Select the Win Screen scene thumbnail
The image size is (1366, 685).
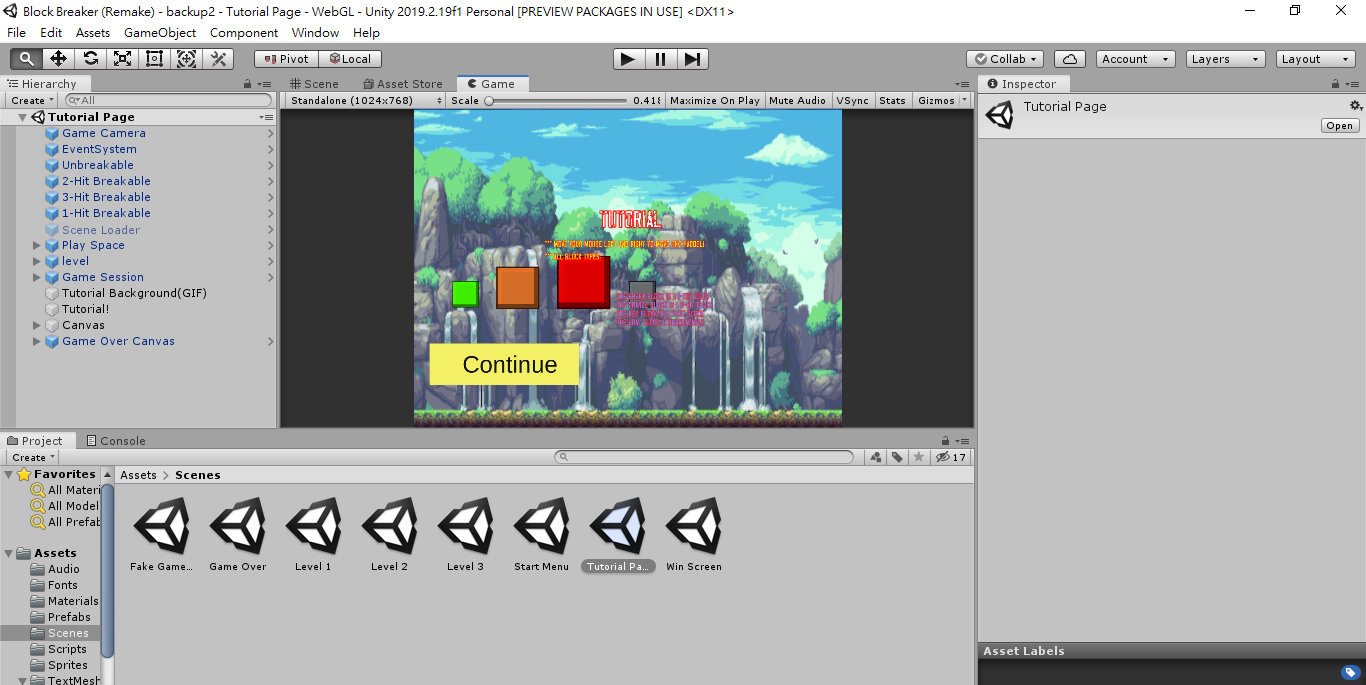click(x=693, y=527)
